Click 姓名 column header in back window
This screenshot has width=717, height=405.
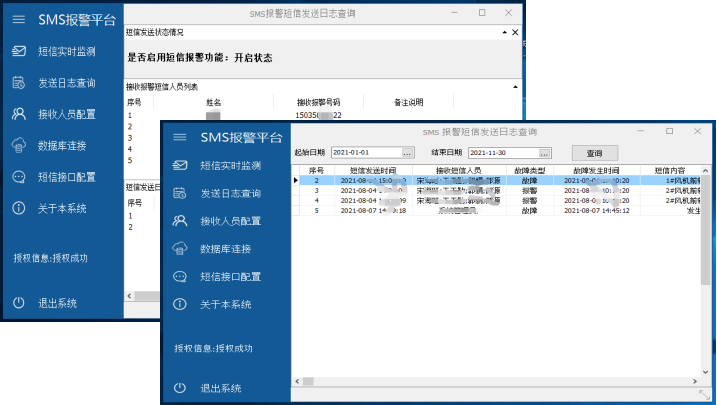214,102
